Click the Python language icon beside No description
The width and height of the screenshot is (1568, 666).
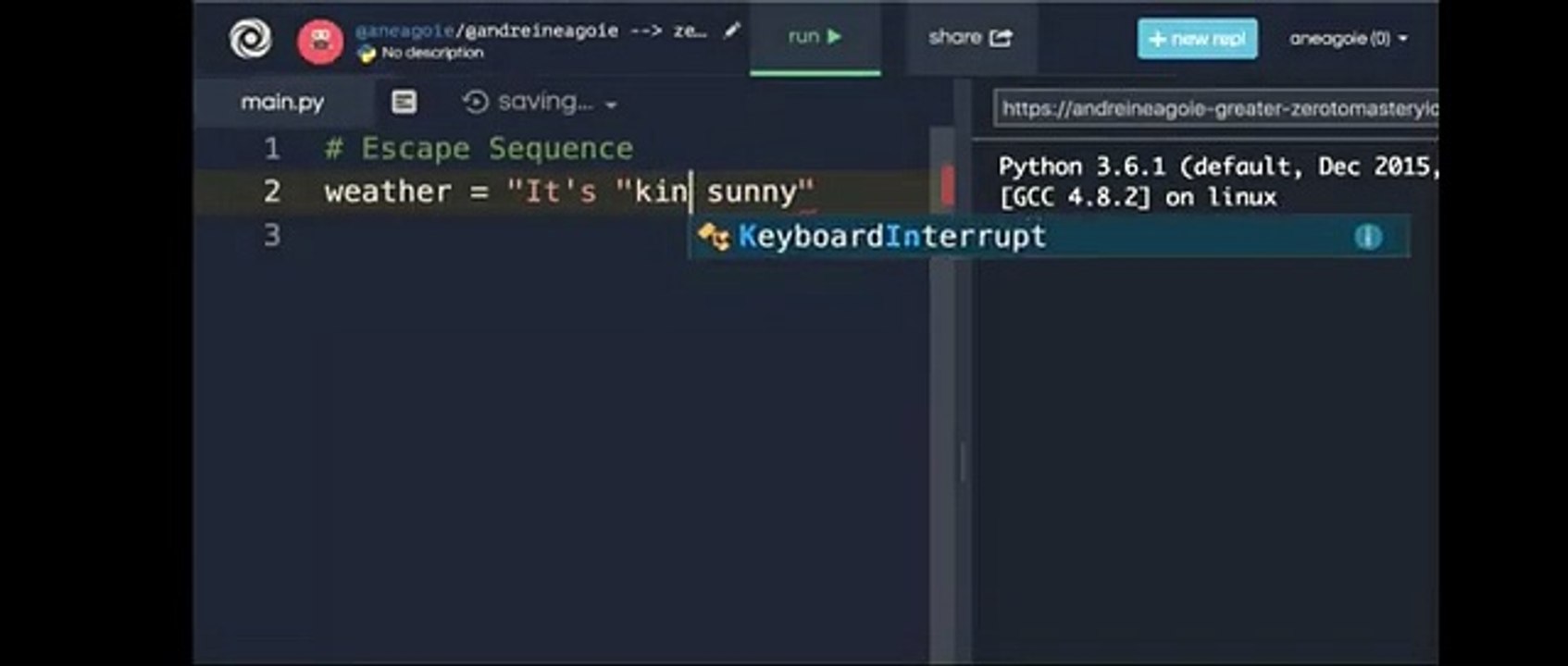pyautogui.click(x=367, y=54)
